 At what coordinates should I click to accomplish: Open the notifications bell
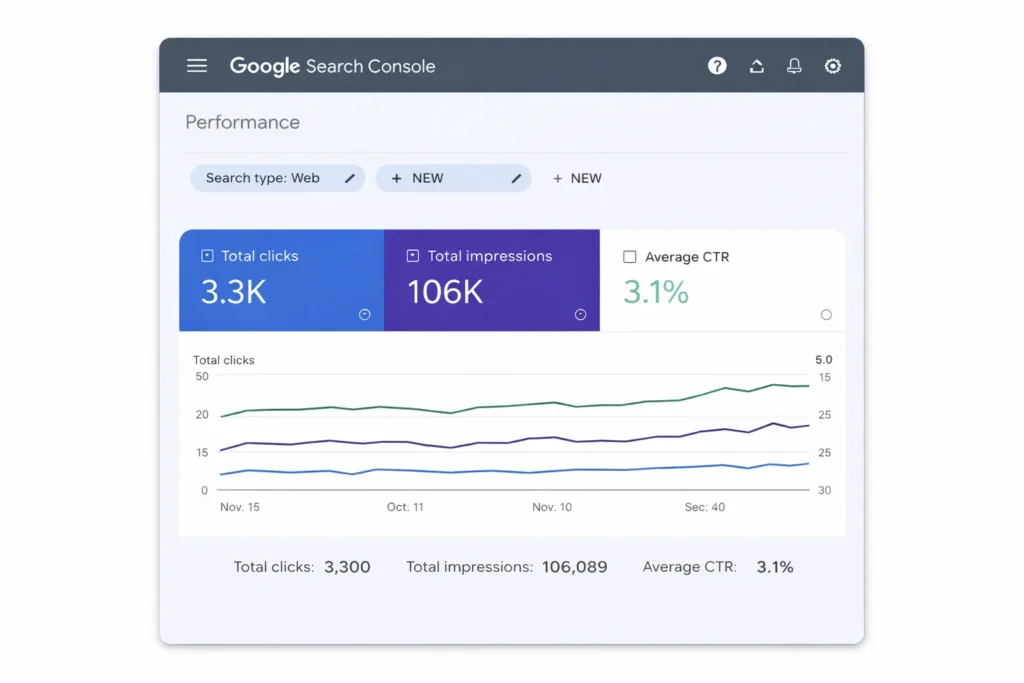pyautogui.click(x=794, y=66)
